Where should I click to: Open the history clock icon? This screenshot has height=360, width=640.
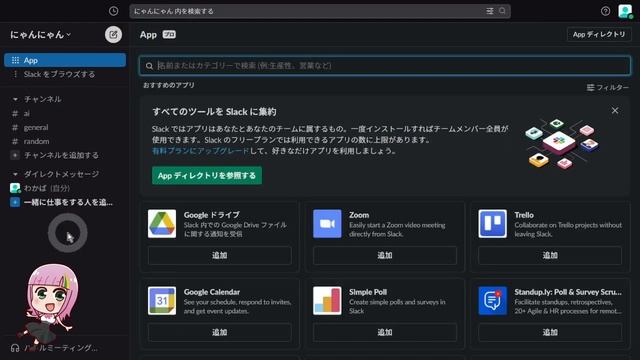point(113,11)
